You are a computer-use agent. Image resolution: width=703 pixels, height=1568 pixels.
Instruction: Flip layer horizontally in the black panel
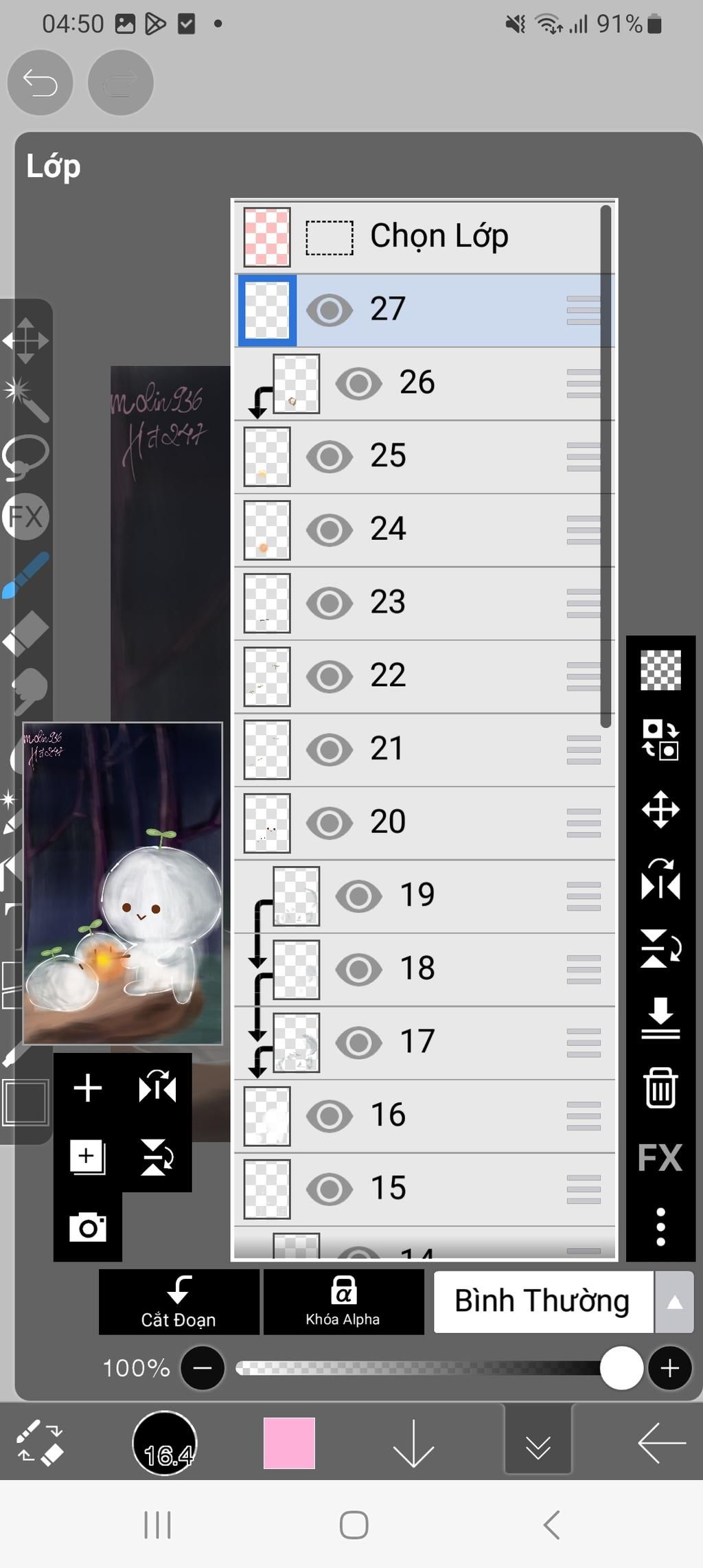157,1087
